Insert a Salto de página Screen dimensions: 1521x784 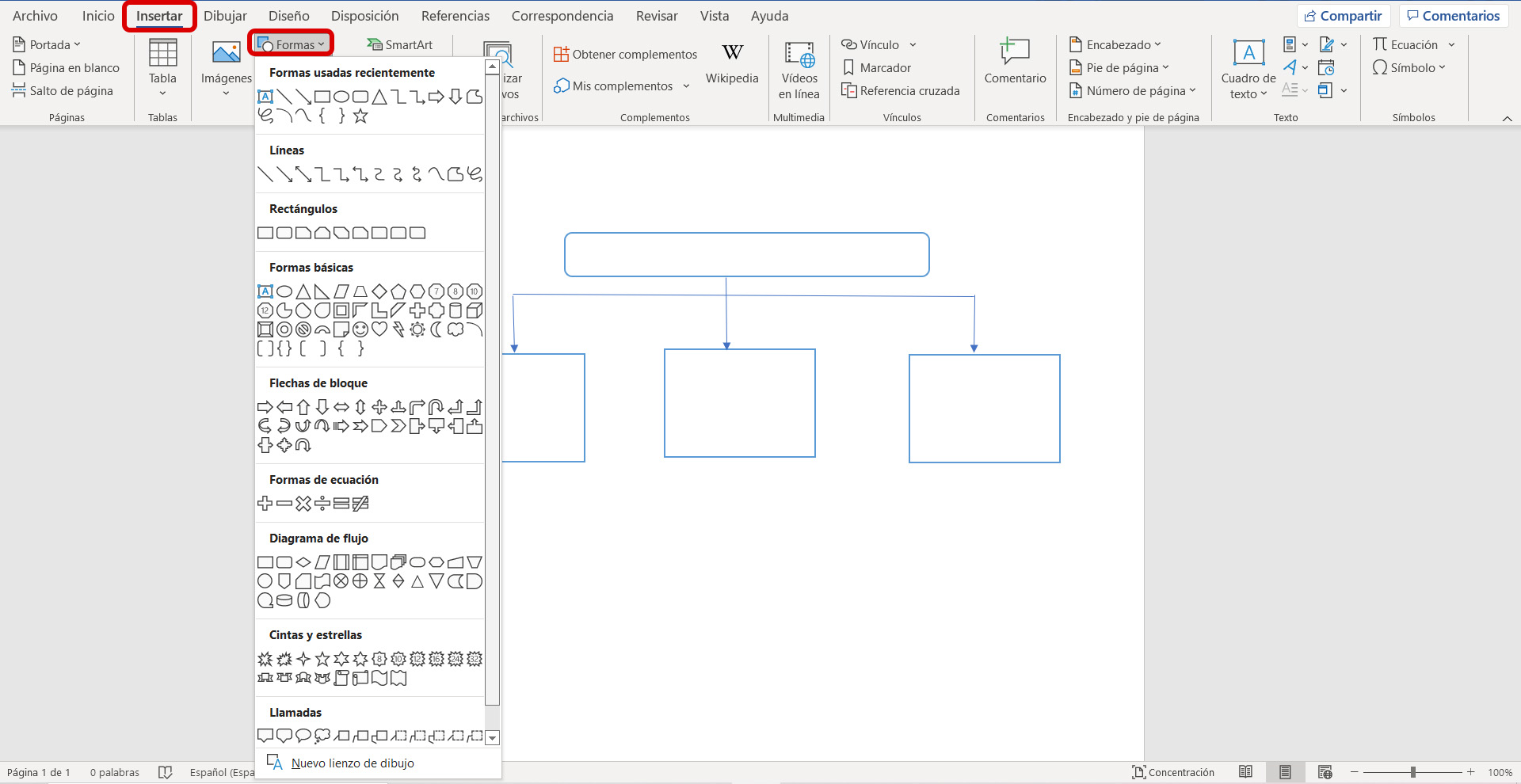(x=63, y=90)
